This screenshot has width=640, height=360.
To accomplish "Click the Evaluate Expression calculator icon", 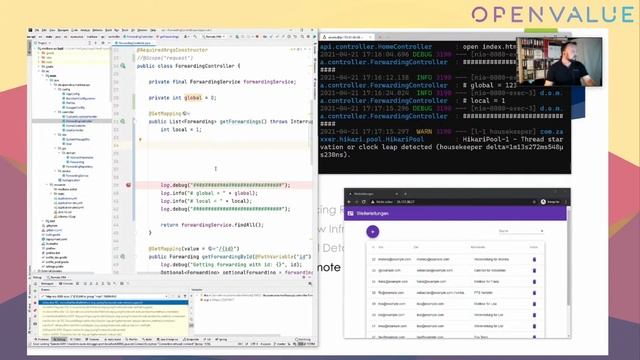I will pyautogui.click(x=121, y=284).
